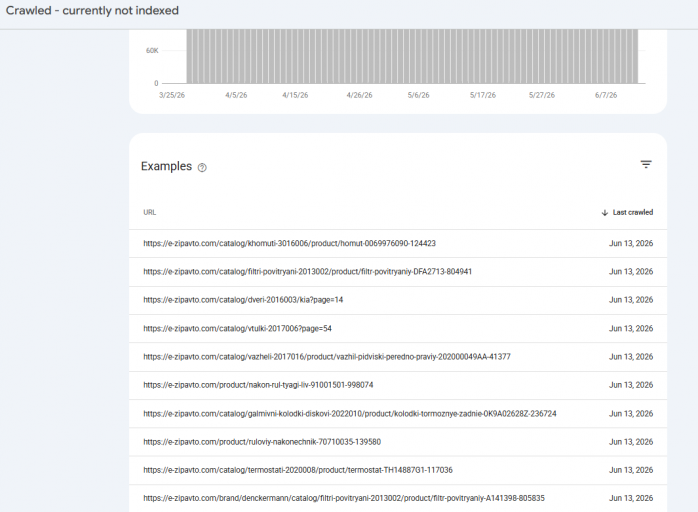Click the 5/6/26 chart axis label
The image size is (698, 512).
[x=418, y=95]
